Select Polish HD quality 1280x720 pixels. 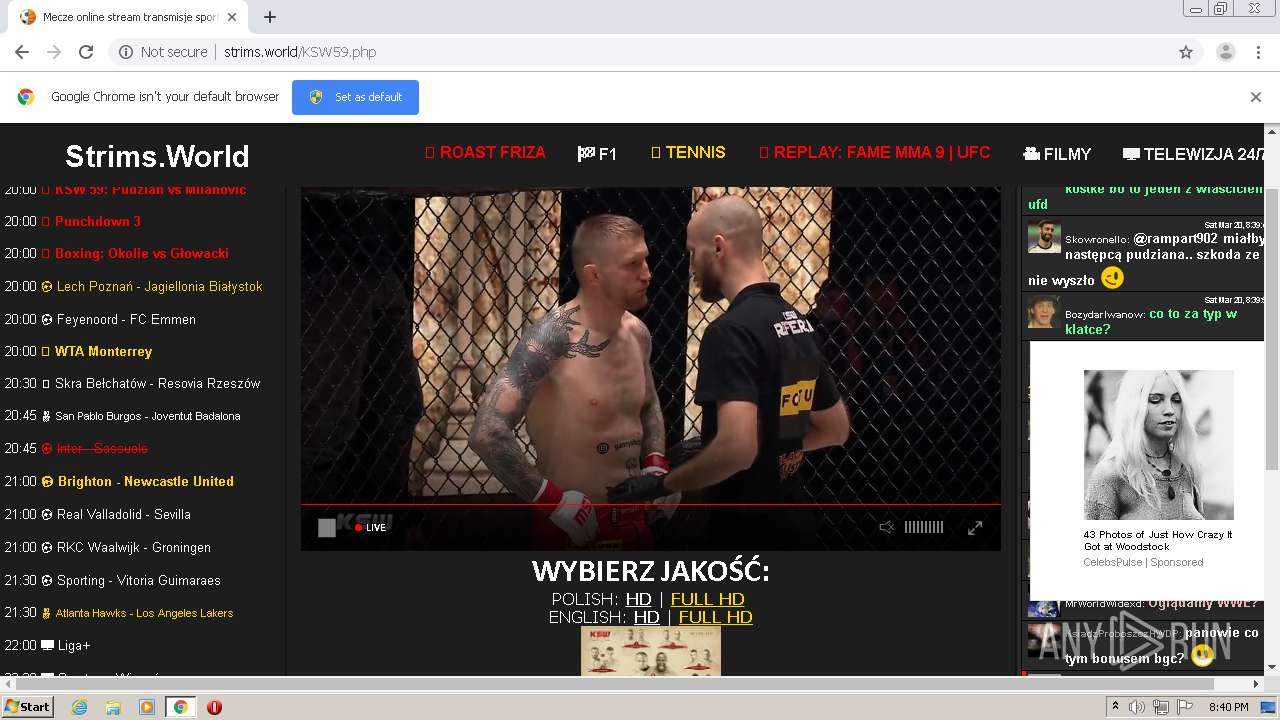[x=638, y=599]
